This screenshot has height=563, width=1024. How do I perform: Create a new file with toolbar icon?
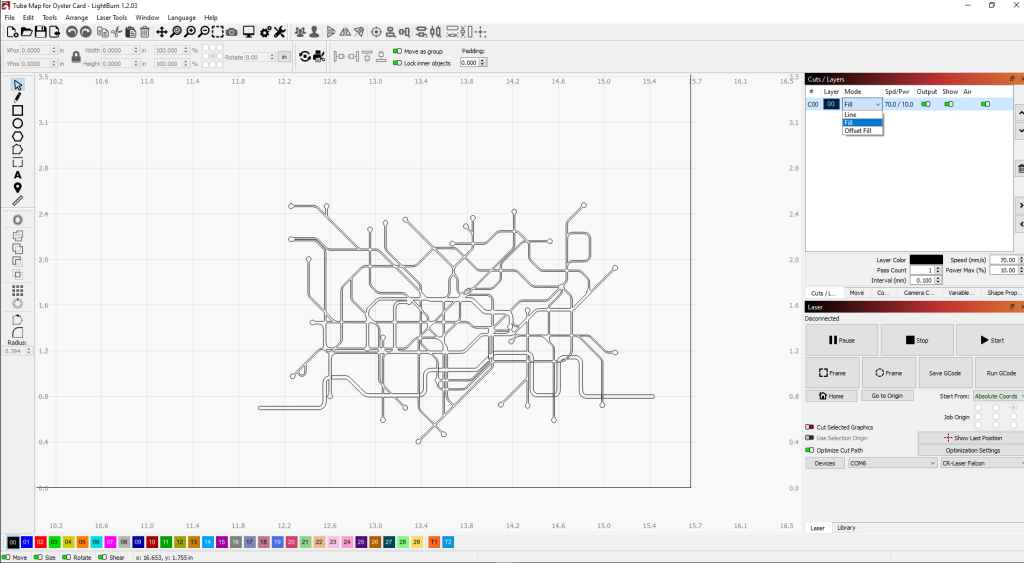click(12, 32)
